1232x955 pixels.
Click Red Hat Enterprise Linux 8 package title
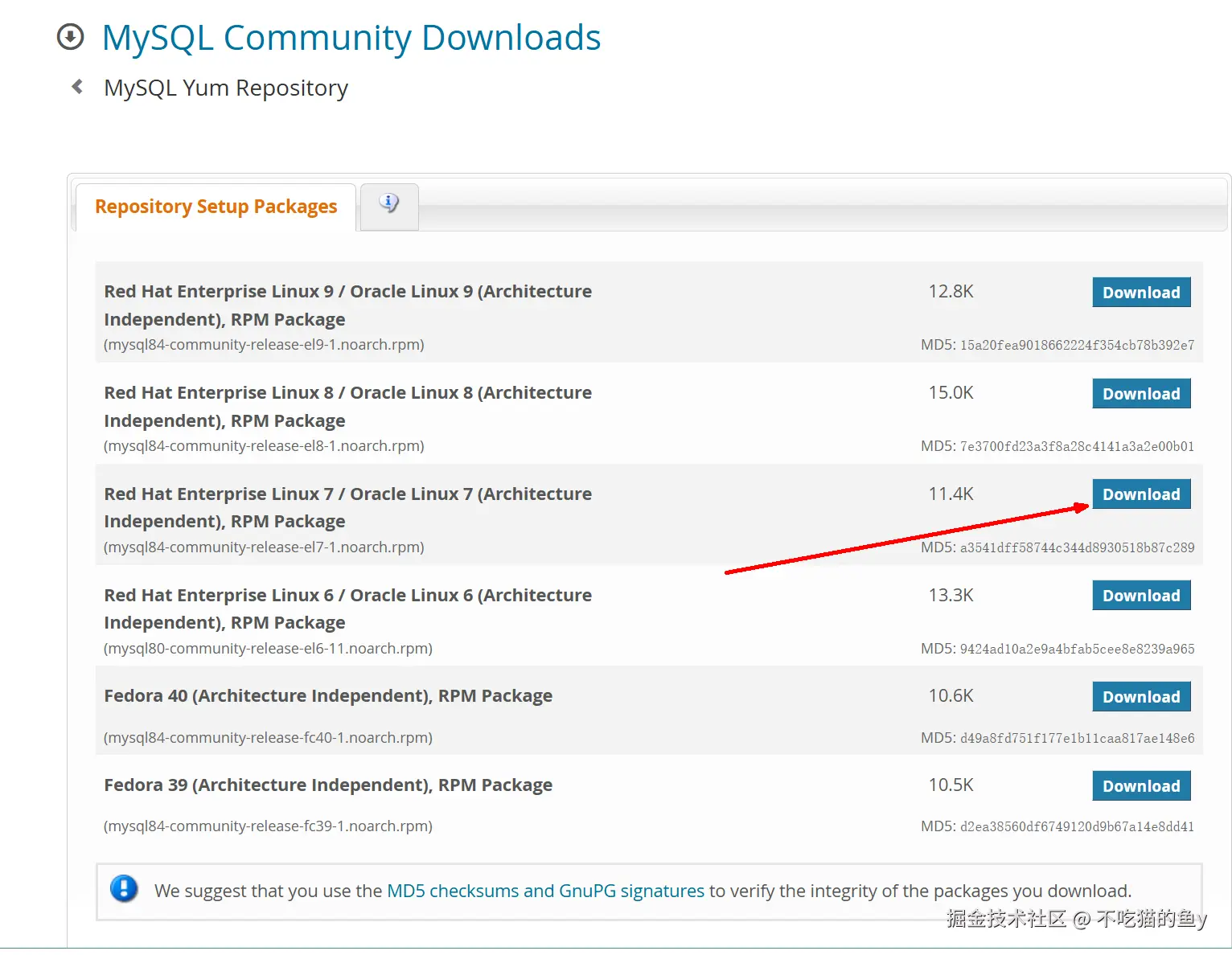pyautogui.click(x=347, y=407)
